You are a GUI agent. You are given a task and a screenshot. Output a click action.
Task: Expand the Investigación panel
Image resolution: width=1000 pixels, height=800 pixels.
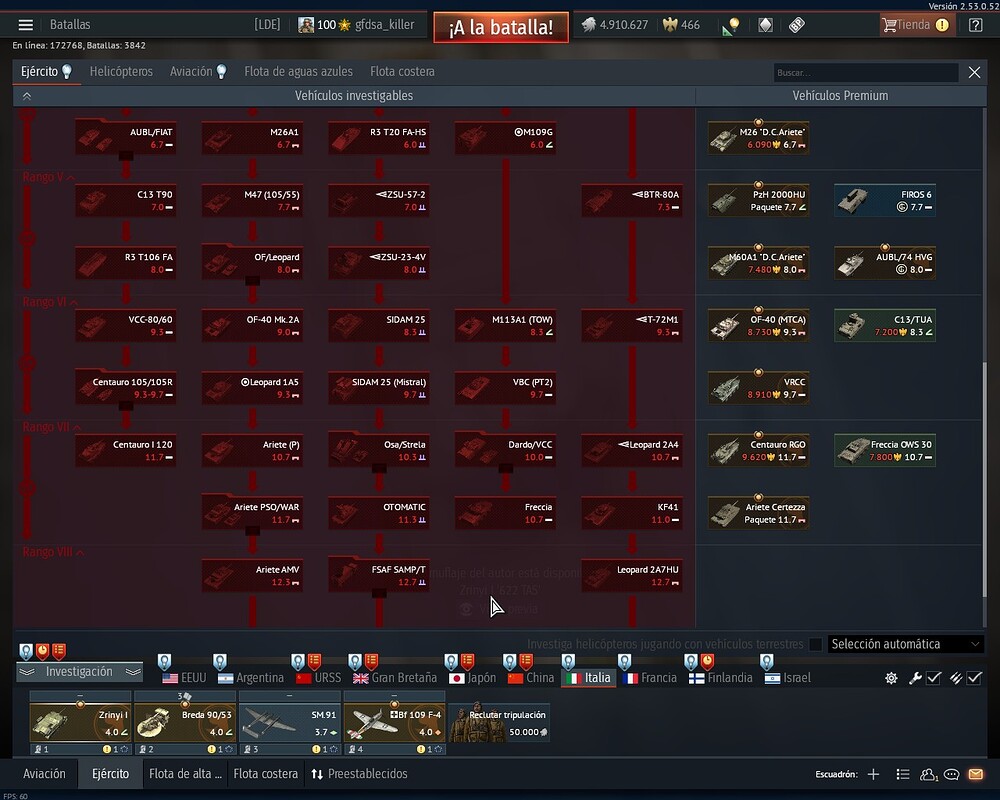[79, 672]
